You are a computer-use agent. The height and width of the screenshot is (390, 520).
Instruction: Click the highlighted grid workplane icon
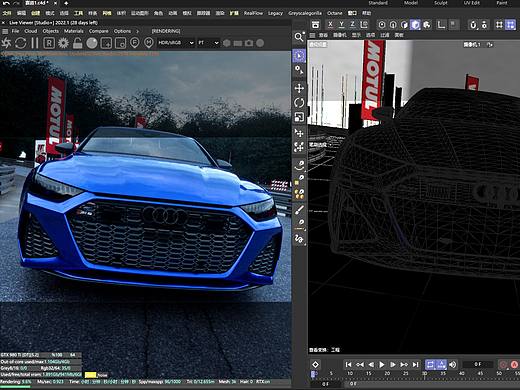coord(510,25)
